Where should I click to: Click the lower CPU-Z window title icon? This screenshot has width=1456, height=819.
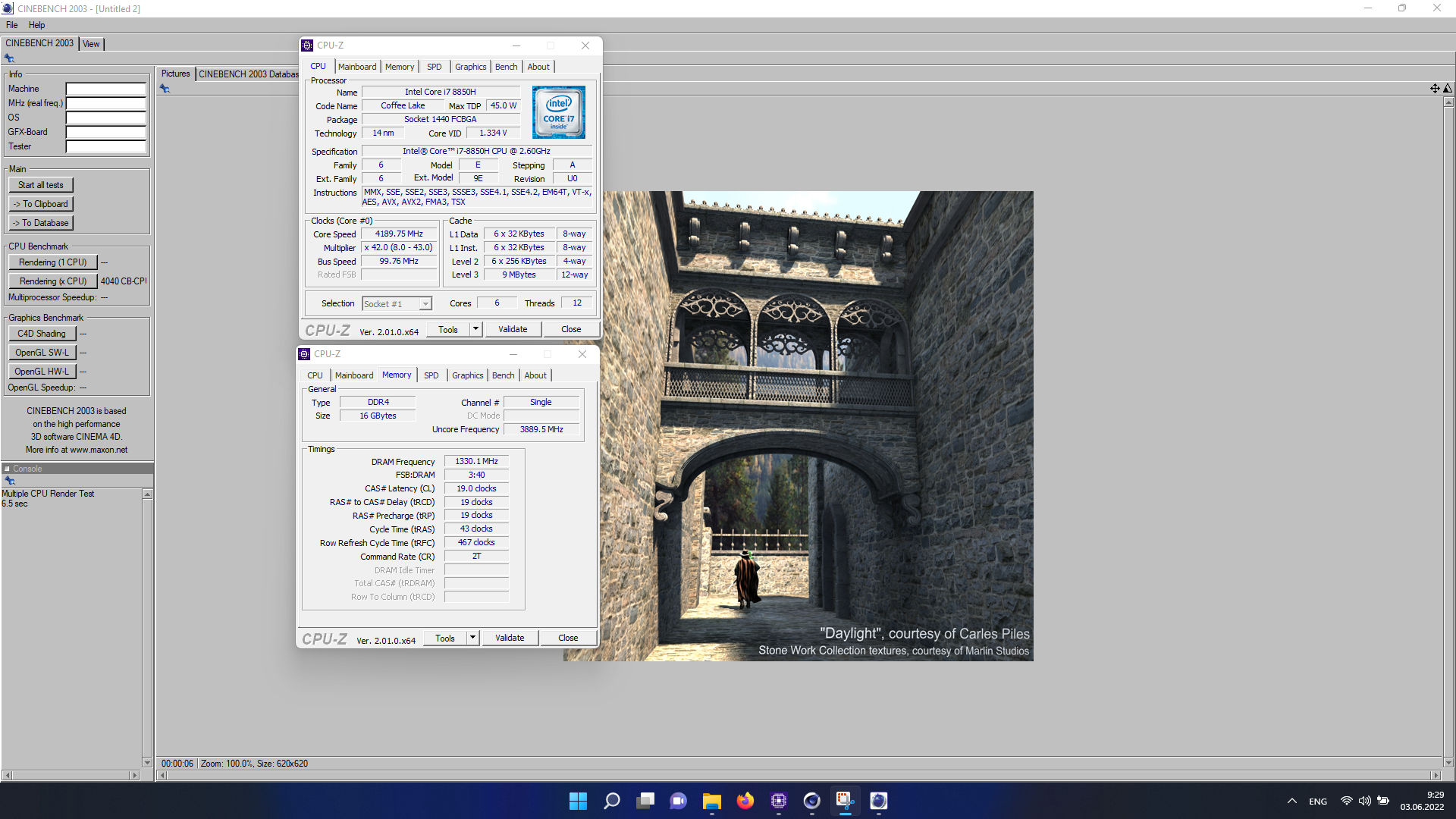click(x=304, y=354)
